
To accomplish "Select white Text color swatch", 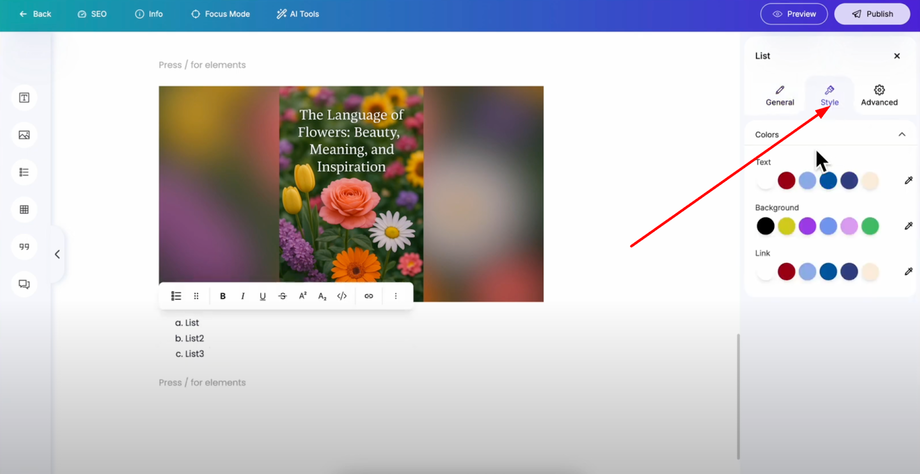I will point(765,181).
